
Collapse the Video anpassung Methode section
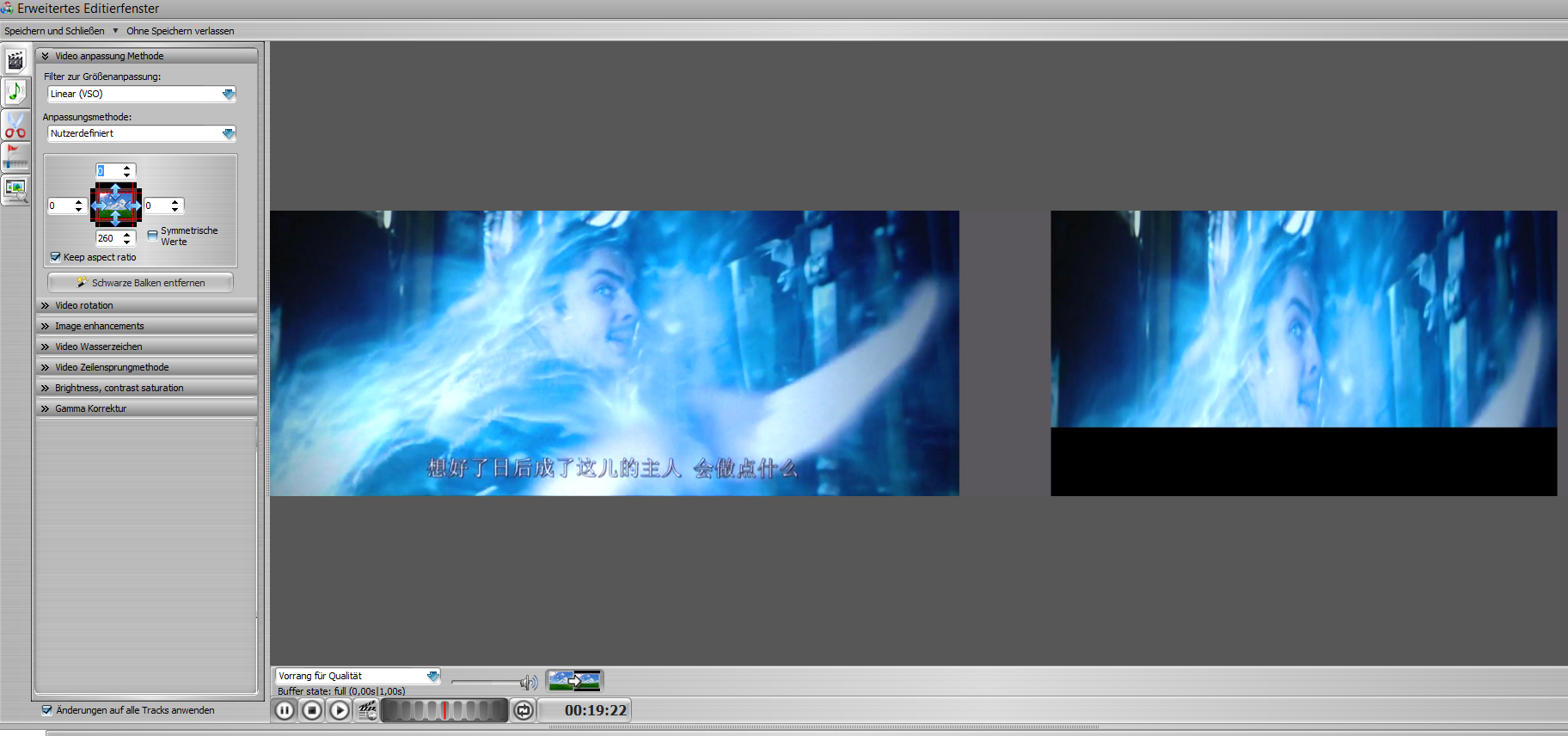[x=146, y=56]
